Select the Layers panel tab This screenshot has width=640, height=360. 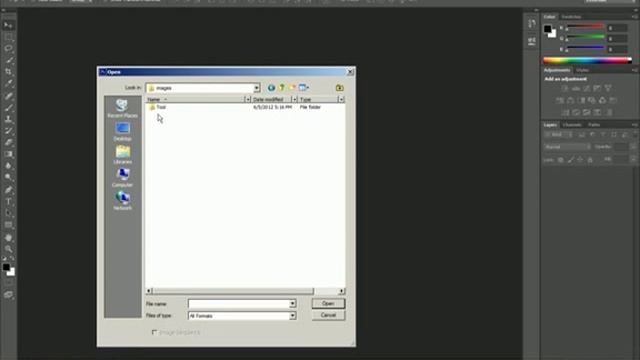[550, 125]
